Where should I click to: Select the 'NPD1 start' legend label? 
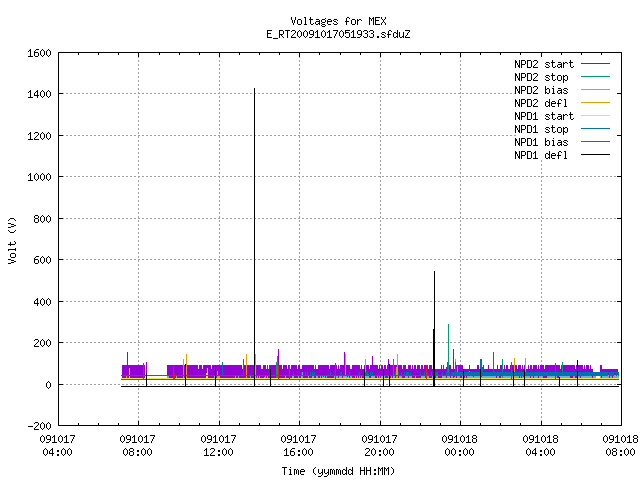coord(544,116)
